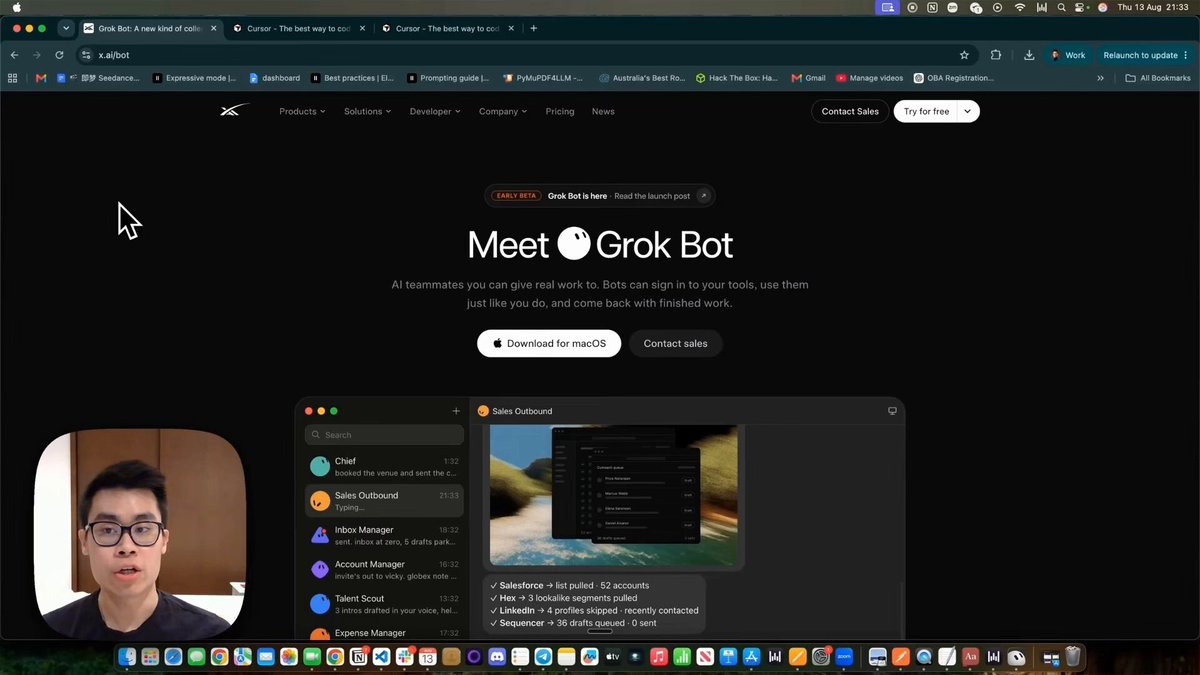Open the News page link
This screenshot has width=1200, height=675.
click(x=603, y=111)
